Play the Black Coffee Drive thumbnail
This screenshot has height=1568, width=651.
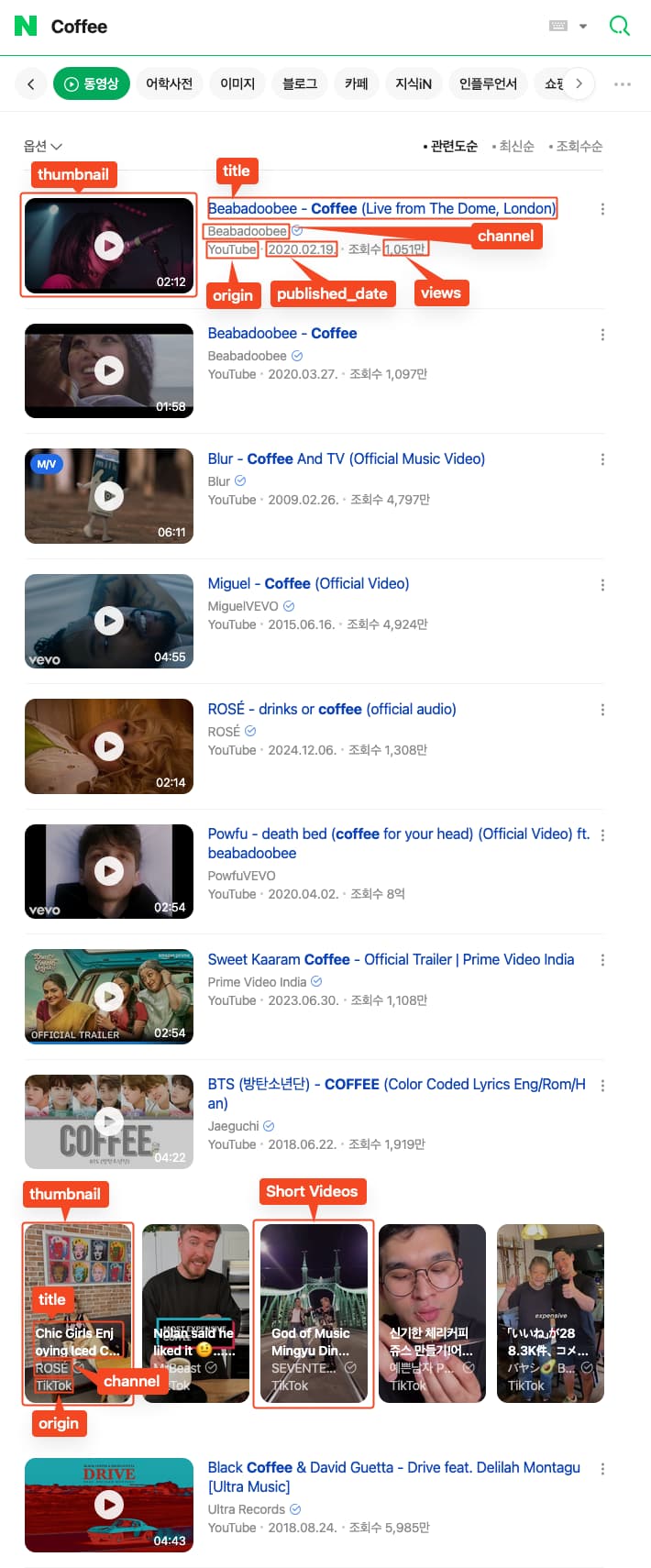[x=109, y=1505]
